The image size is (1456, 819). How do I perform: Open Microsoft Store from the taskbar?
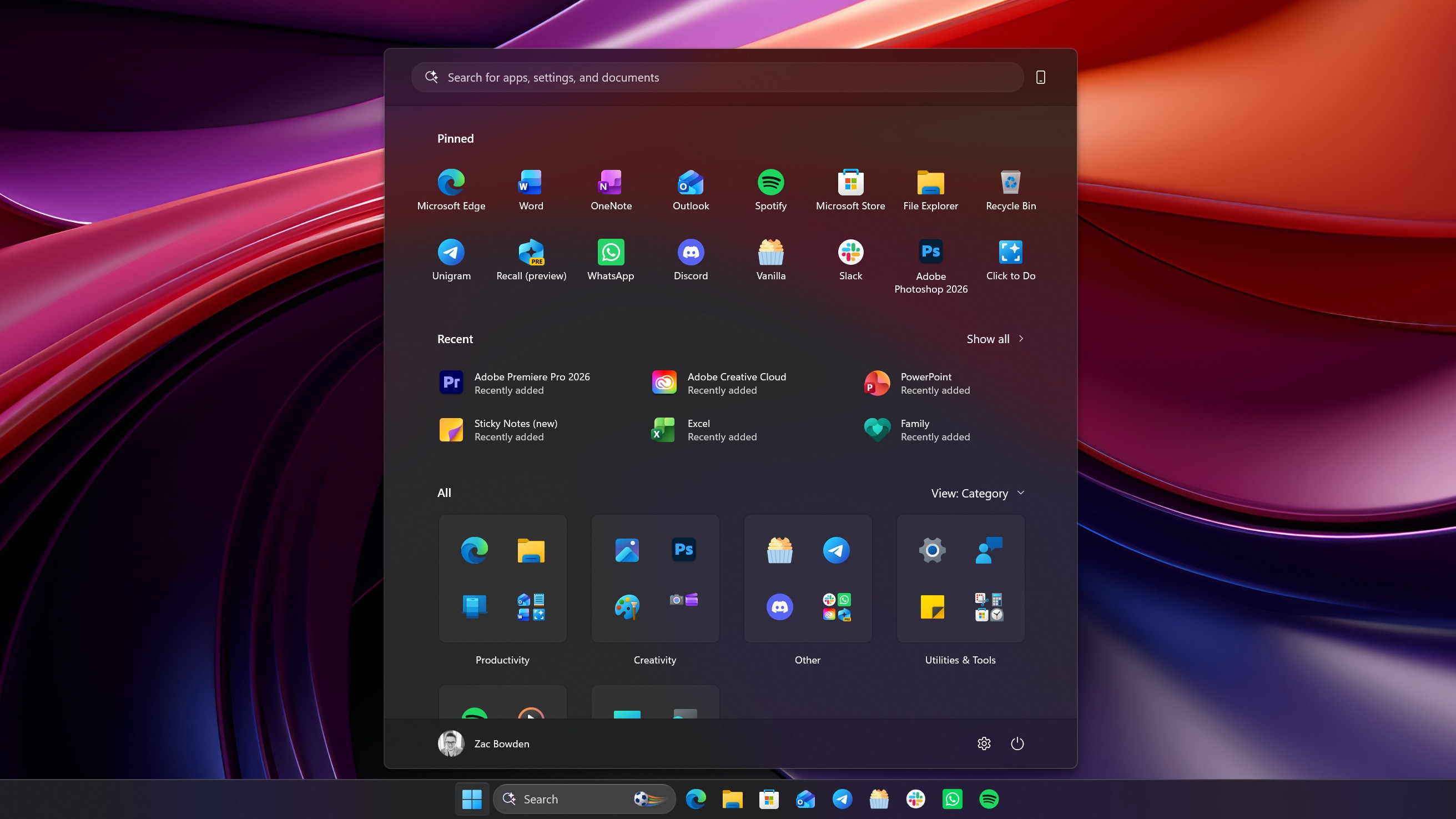769,799
